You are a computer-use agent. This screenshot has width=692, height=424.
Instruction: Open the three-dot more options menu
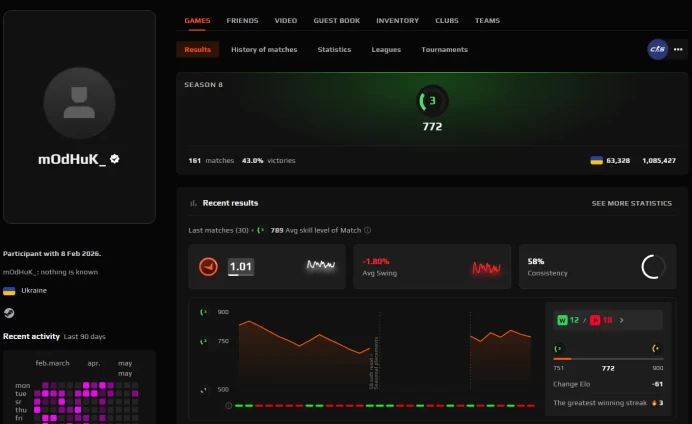coord(678,49)
